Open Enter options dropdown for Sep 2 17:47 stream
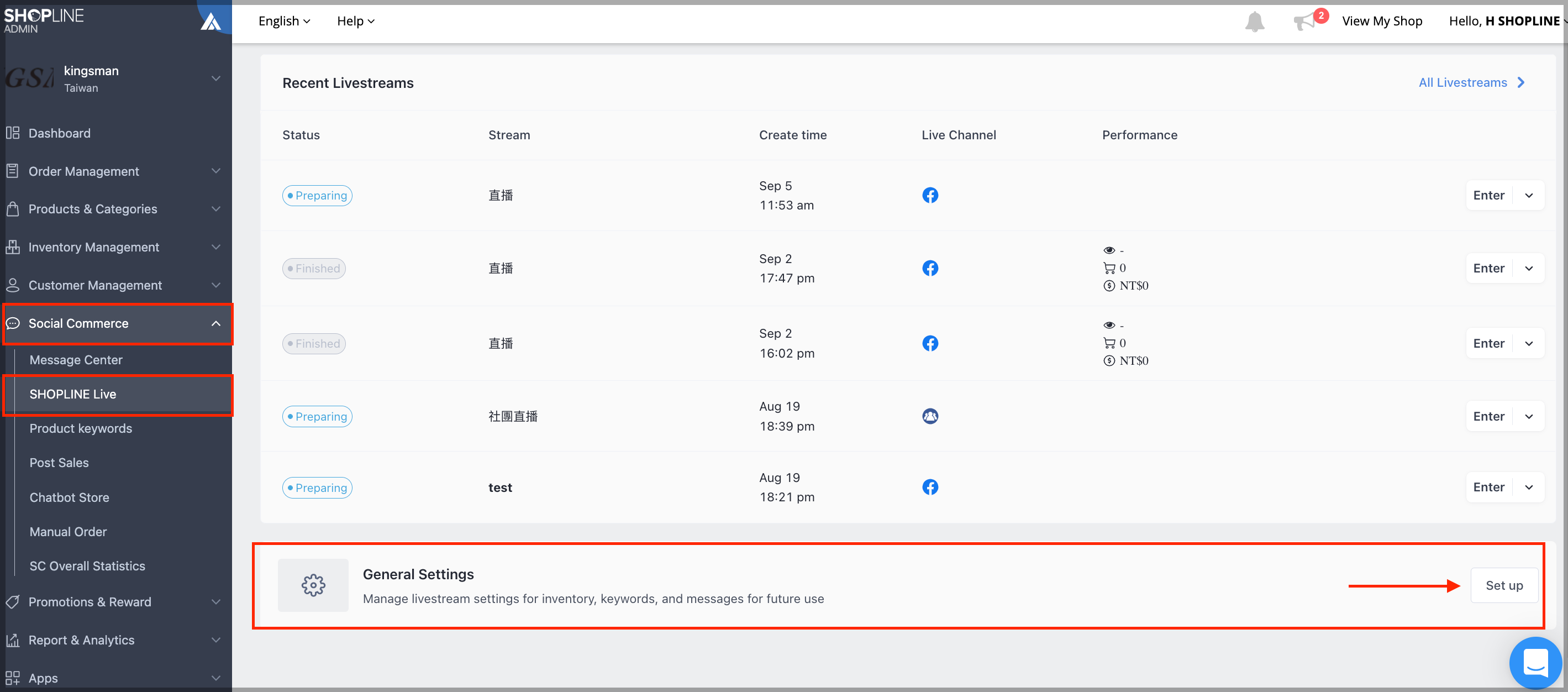The width and height of the screenshot is (1568, 692). click(x=1528, y=268)
